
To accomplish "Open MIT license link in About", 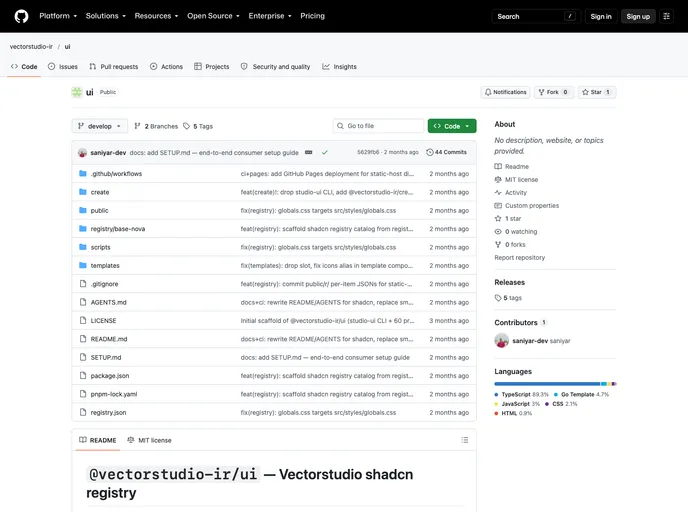I will [516, 179].
